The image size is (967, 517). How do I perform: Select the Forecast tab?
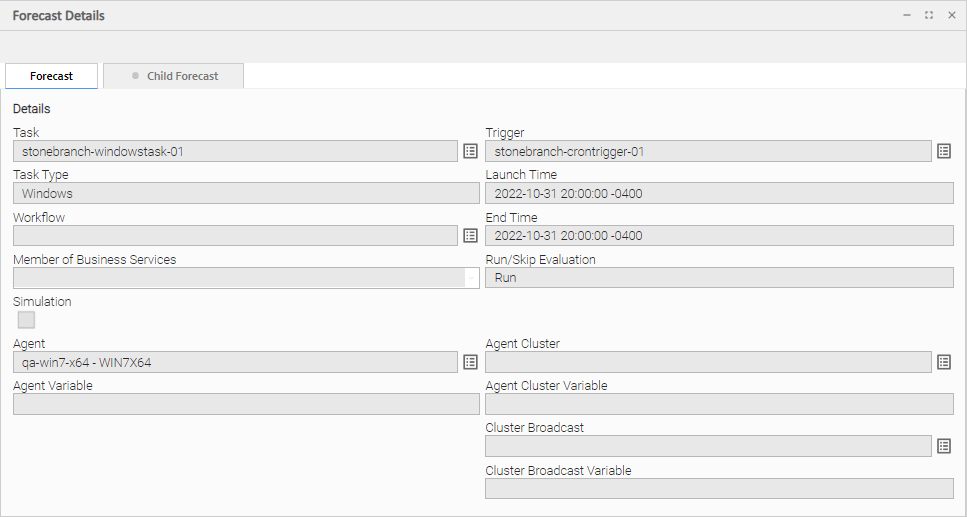point(52,76)
